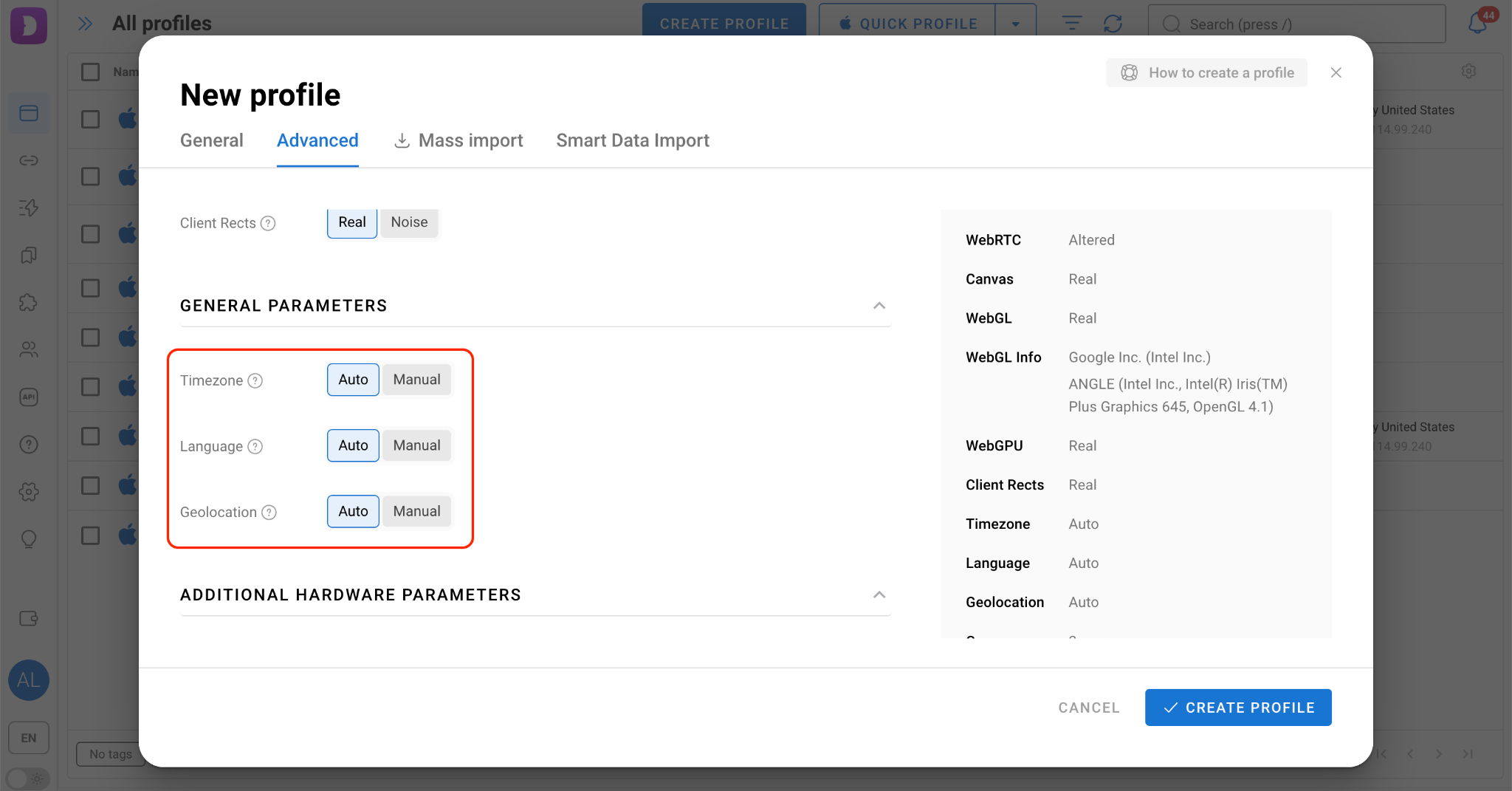
Task: Show Geolocation help tooltip icon
Action: click(269, 512)
